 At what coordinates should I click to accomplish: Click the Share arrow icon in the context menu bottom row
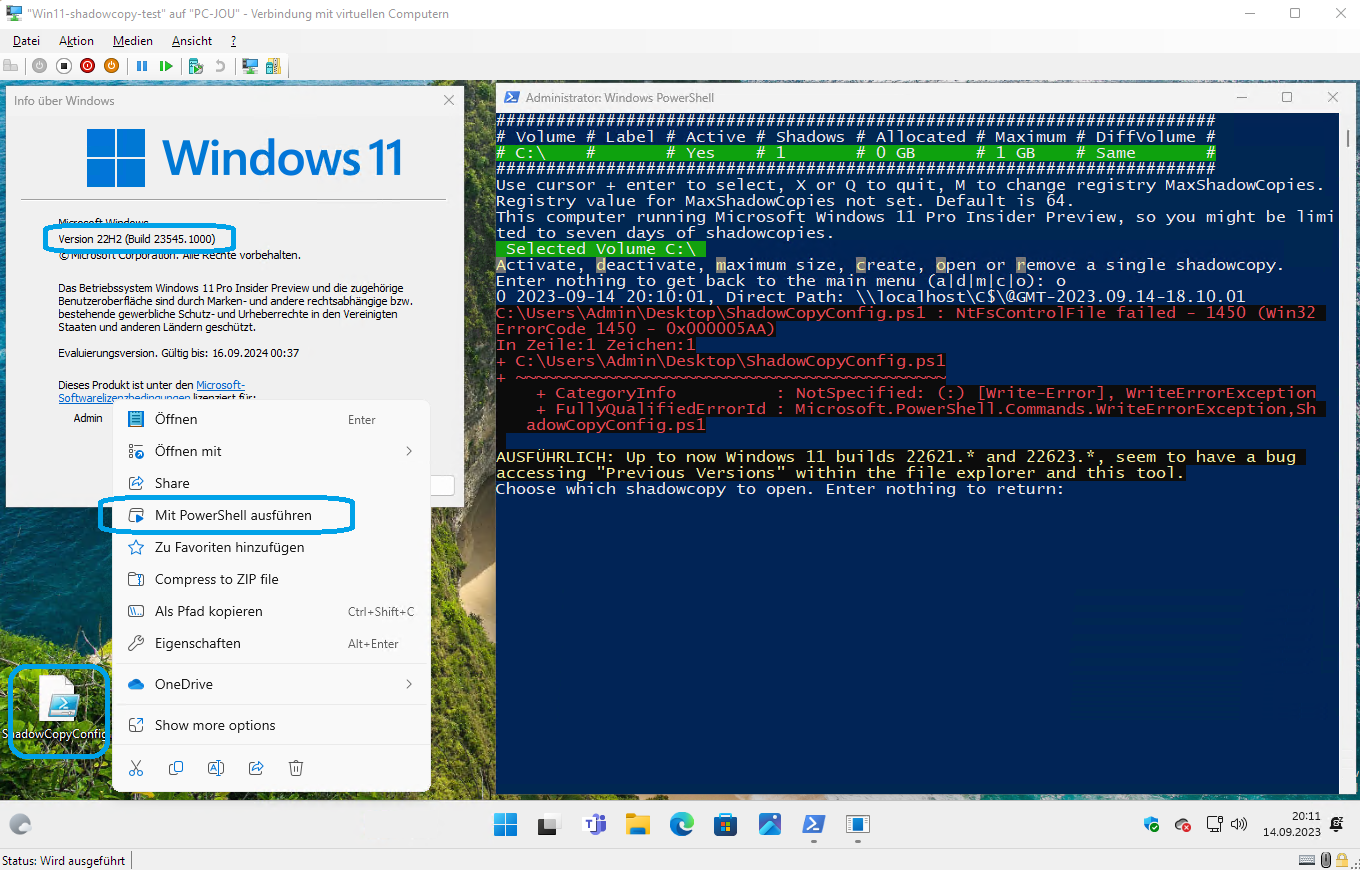tap(255, 768)
